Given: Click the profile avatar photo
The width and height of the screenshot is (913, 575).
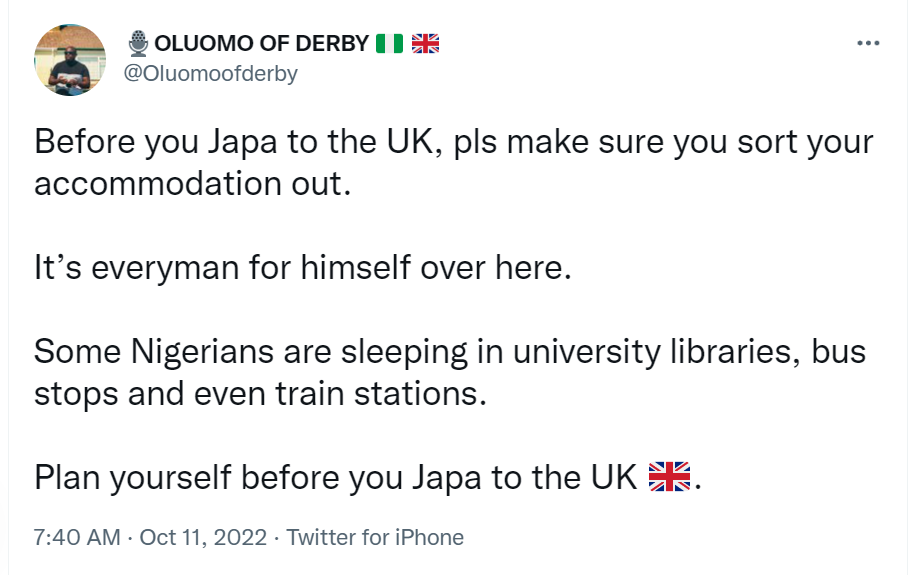Looking at the screenshot, I should (69, 60).
